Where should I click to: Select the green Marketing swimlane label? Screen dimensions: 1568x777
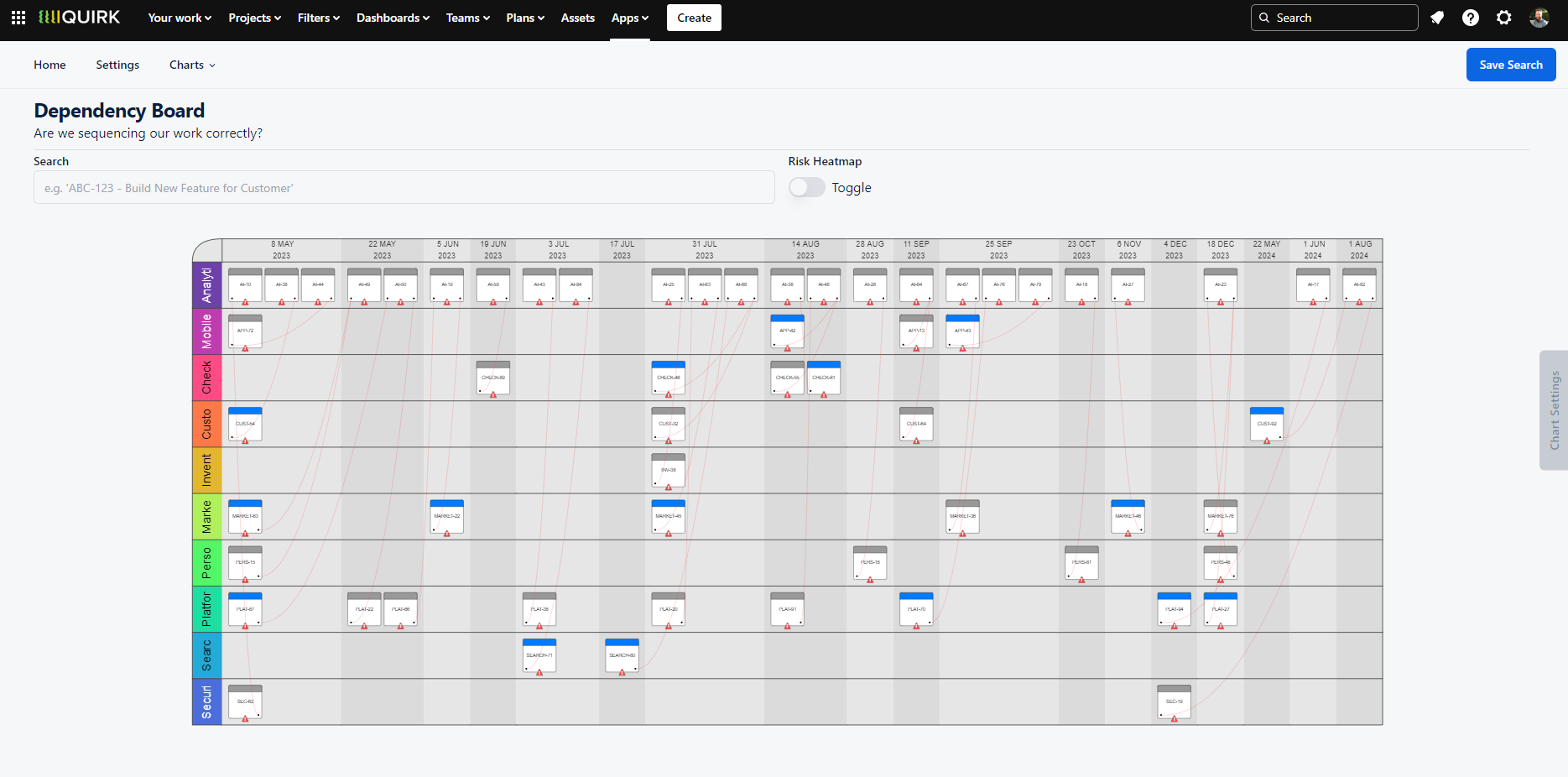click(x=207, y=516)
